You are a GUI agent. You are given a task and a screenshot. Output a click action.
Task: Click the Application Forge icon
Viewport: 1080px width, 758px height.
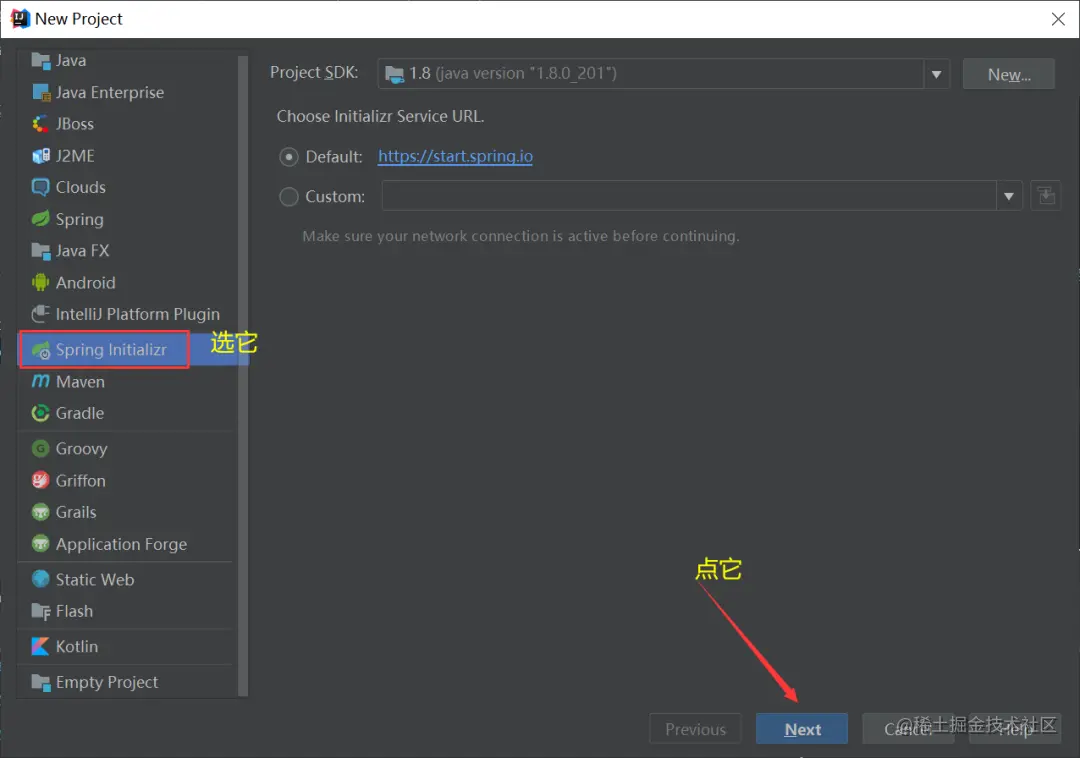41,544
